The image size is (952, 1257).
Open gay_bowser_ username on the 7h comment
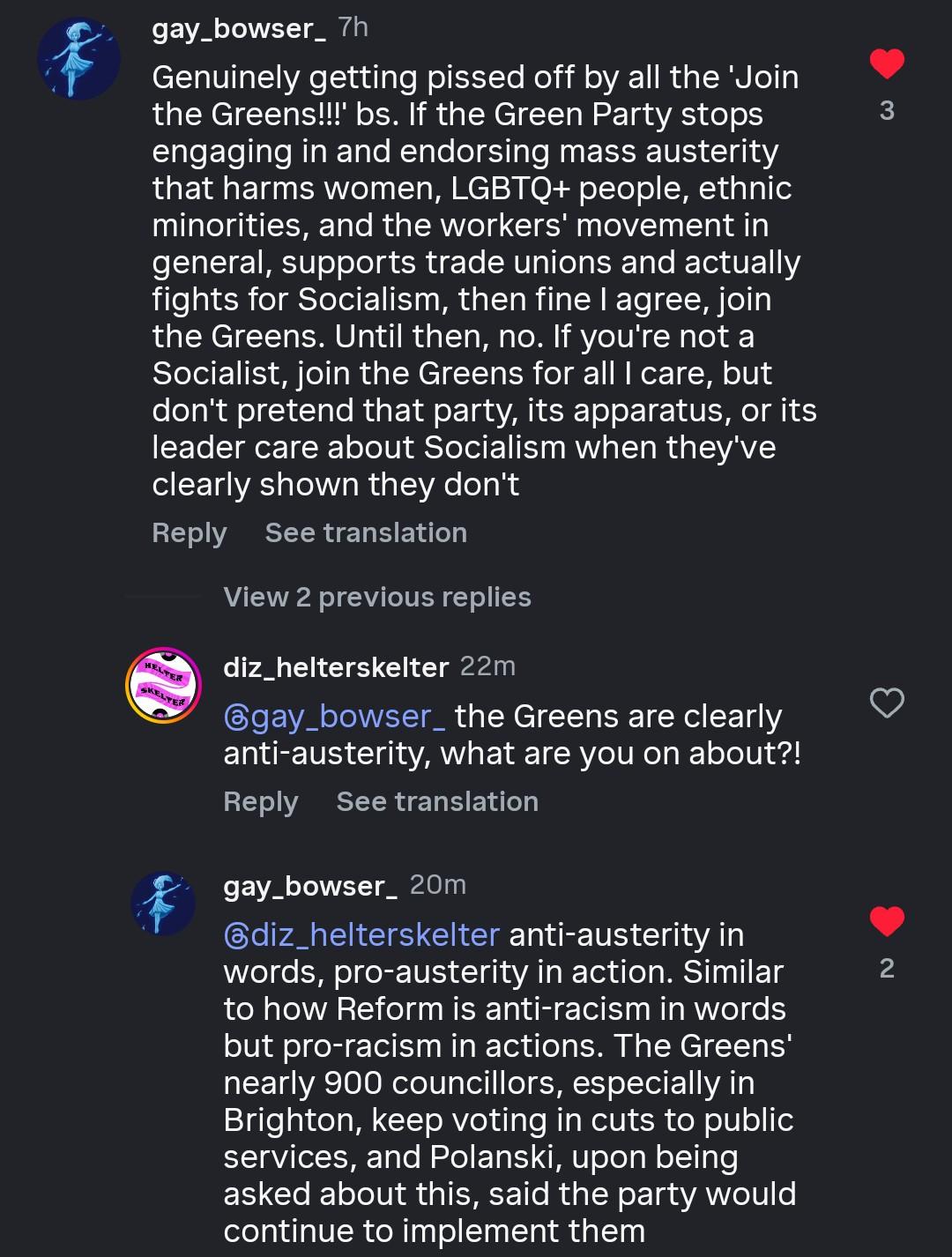(239, 28)
